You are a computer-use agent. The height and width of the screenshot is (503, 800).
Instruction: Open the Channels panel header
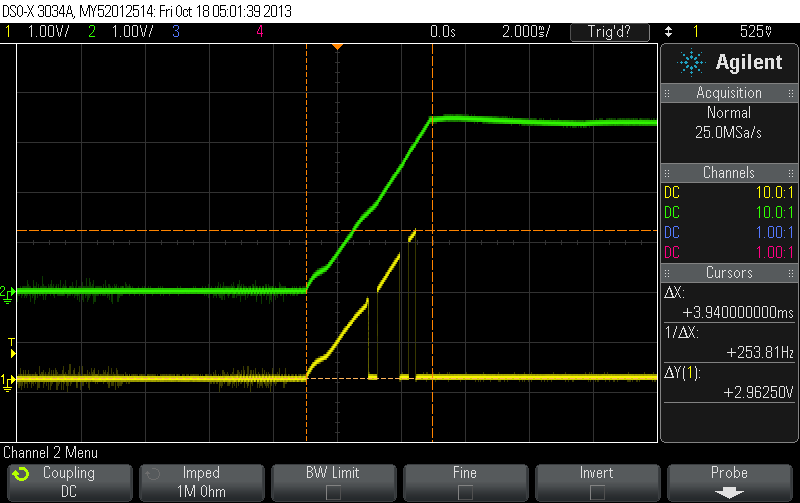click(x=729, y=172)
